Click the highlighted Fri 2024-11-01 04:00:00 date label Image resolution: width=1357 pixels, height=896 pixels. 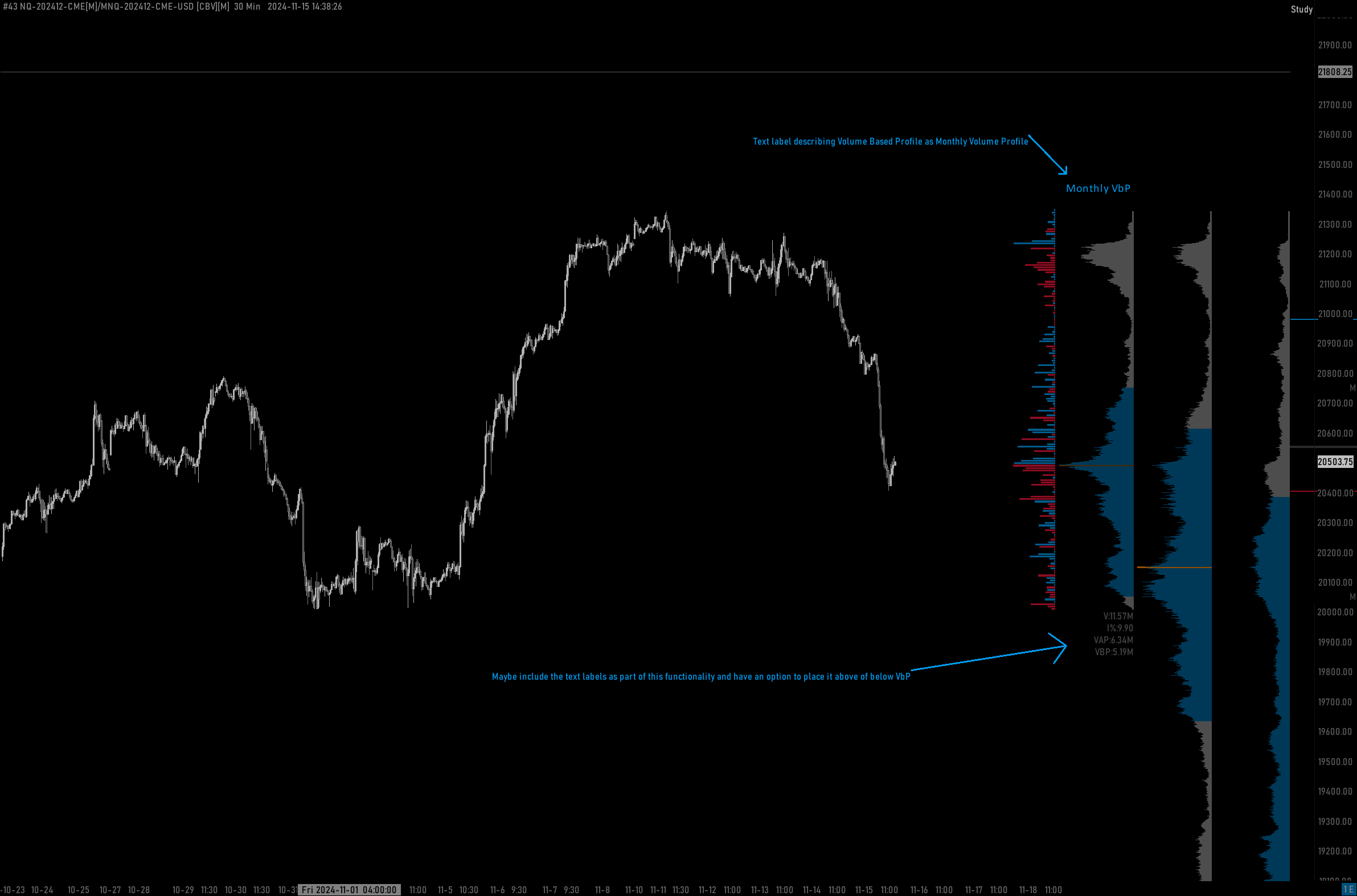349,890
